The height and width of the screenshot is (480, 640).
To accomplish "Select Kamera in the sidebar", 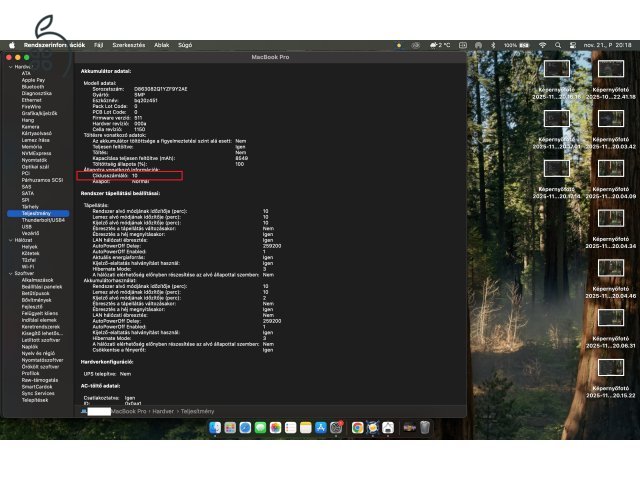I will (30, 127).
